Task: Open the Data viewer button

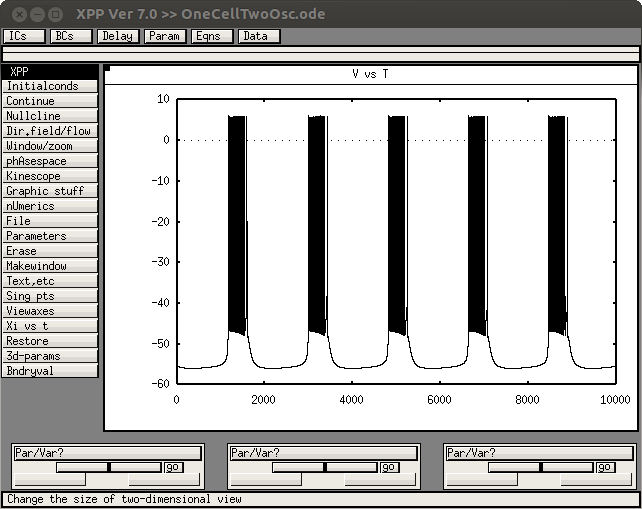Action: coord(258,36)
